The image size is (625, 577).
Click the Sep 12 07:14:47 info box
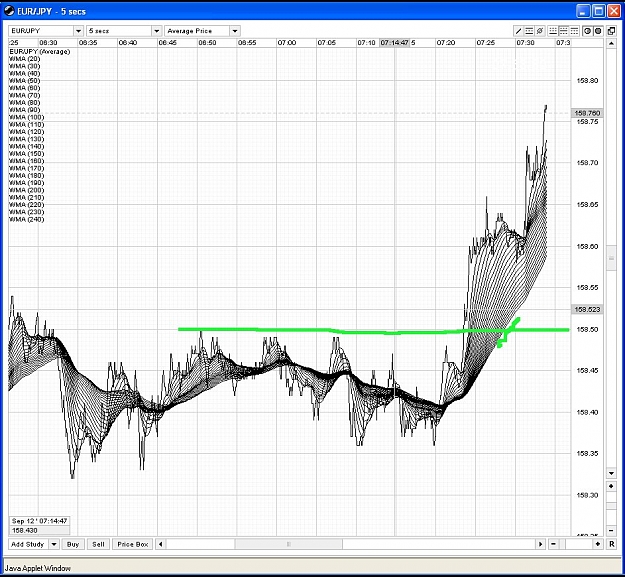point(39,521)
